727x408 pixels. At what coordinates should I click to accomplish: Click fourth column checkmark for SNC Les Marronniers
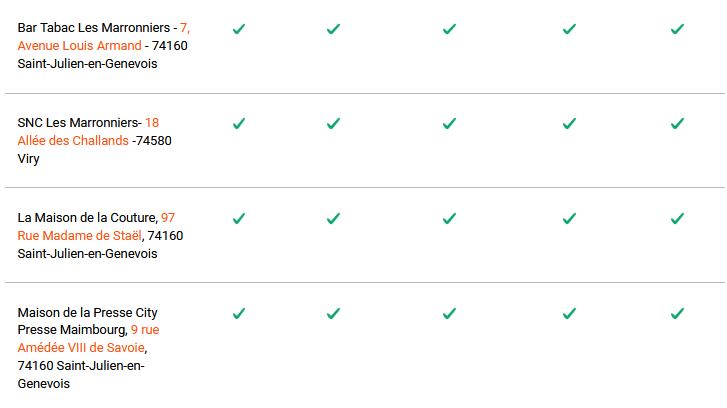(x=569, y=123)
